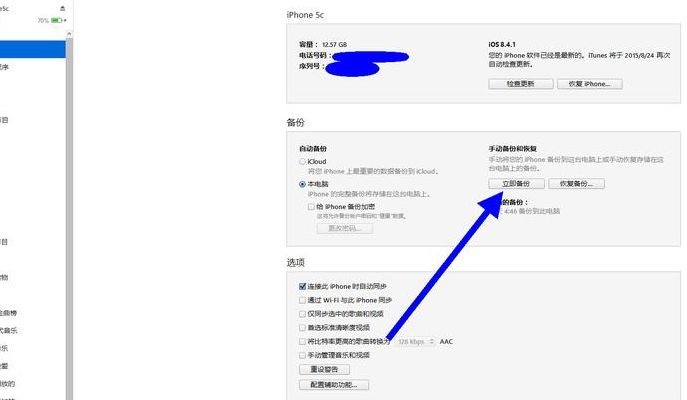Check 将比特率更高的歌曲转换为 option

coord(302,341)
